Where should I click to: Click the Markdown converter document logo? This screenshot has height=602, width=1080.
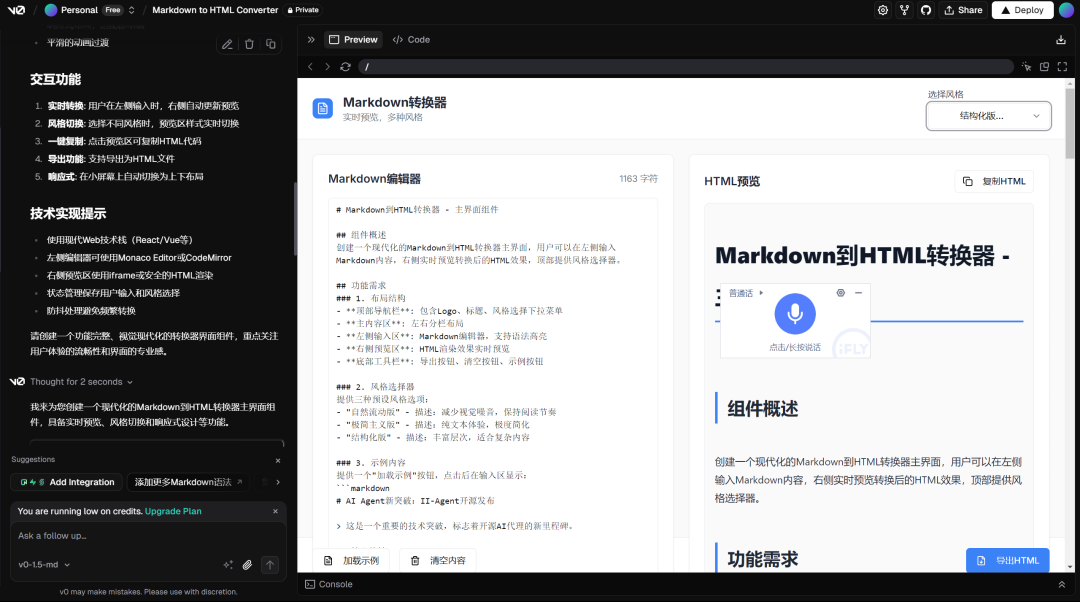click(322, 108)
